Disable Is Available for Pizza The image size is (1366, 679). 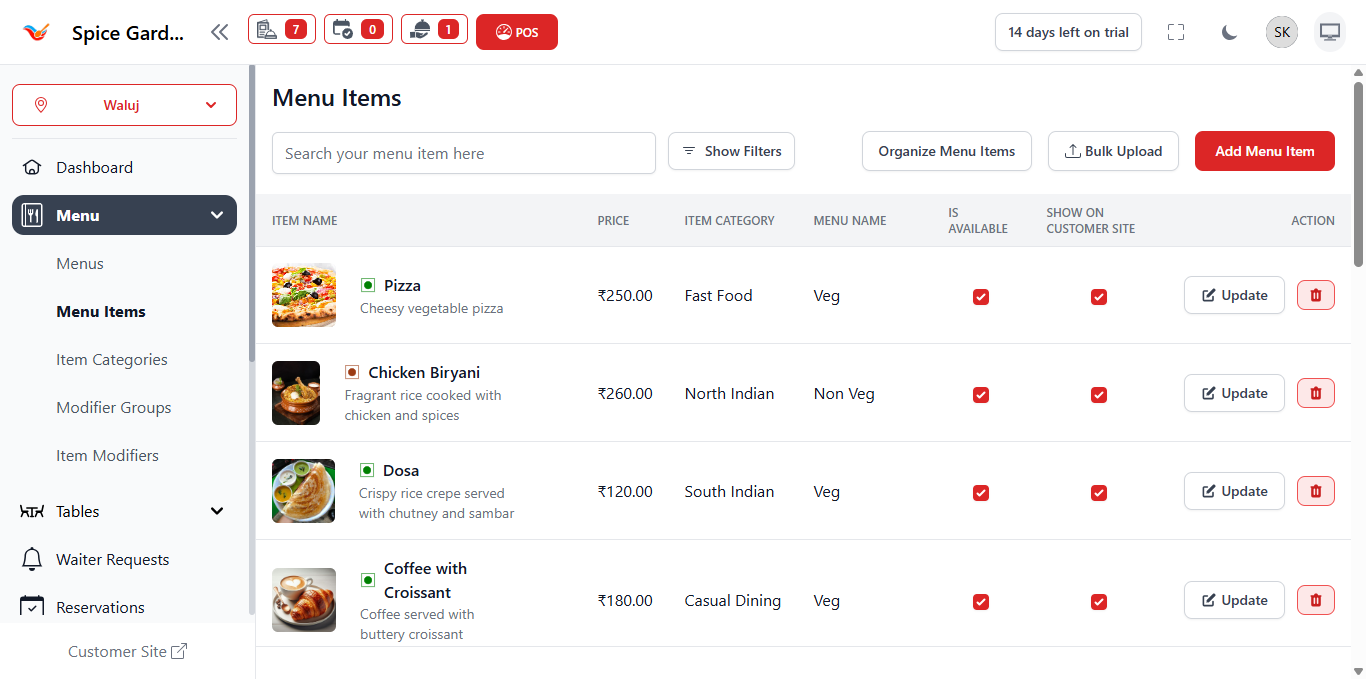point(981,296)
